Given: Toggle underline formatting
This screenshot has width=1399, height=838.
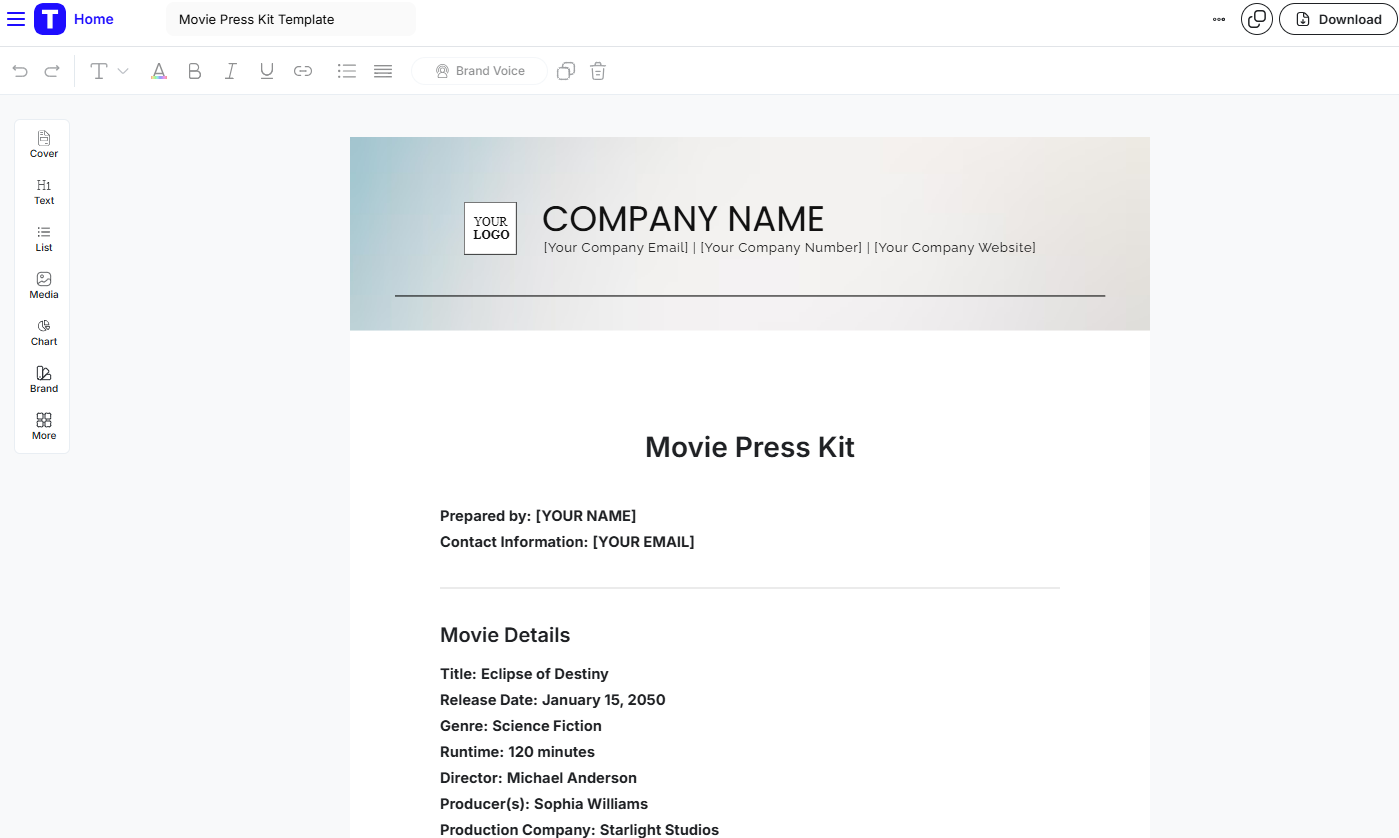Looking at the screenshot, I should [266, 70].
